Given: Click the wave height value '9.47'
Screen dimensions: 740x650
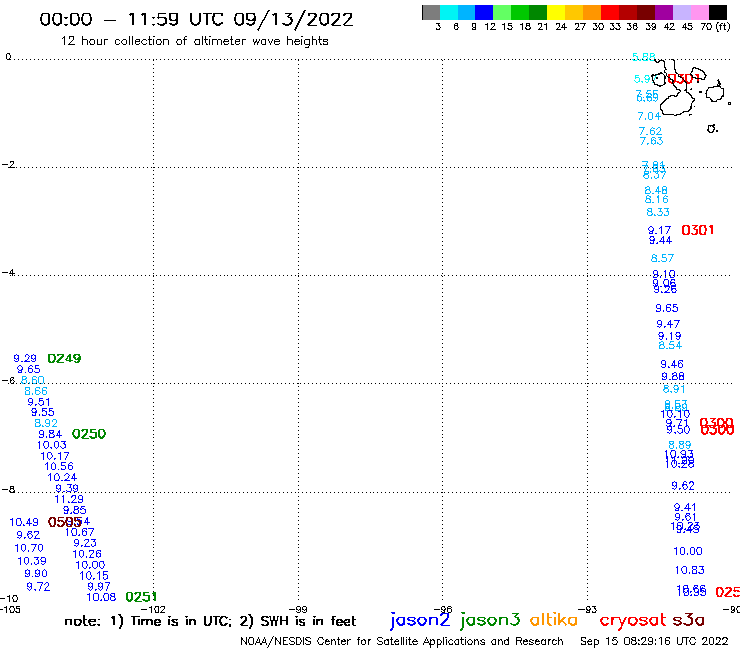Looking at the screenshot, I should pyautogui.click(x=668, y=324).
